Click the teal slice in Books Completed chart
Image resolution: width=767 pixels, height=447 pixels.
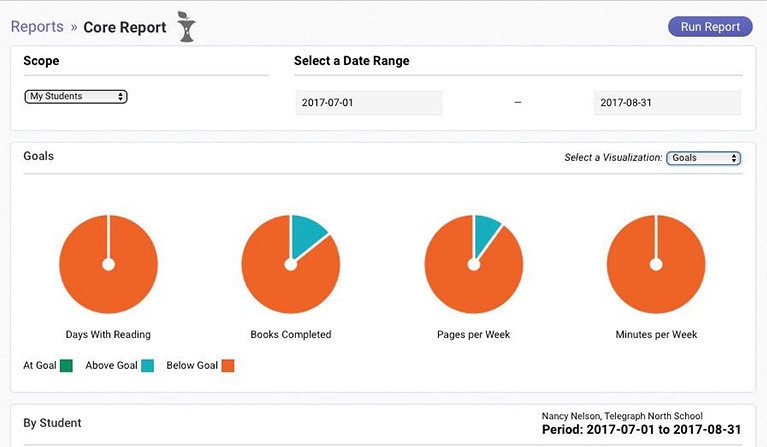tap(308, 235)
